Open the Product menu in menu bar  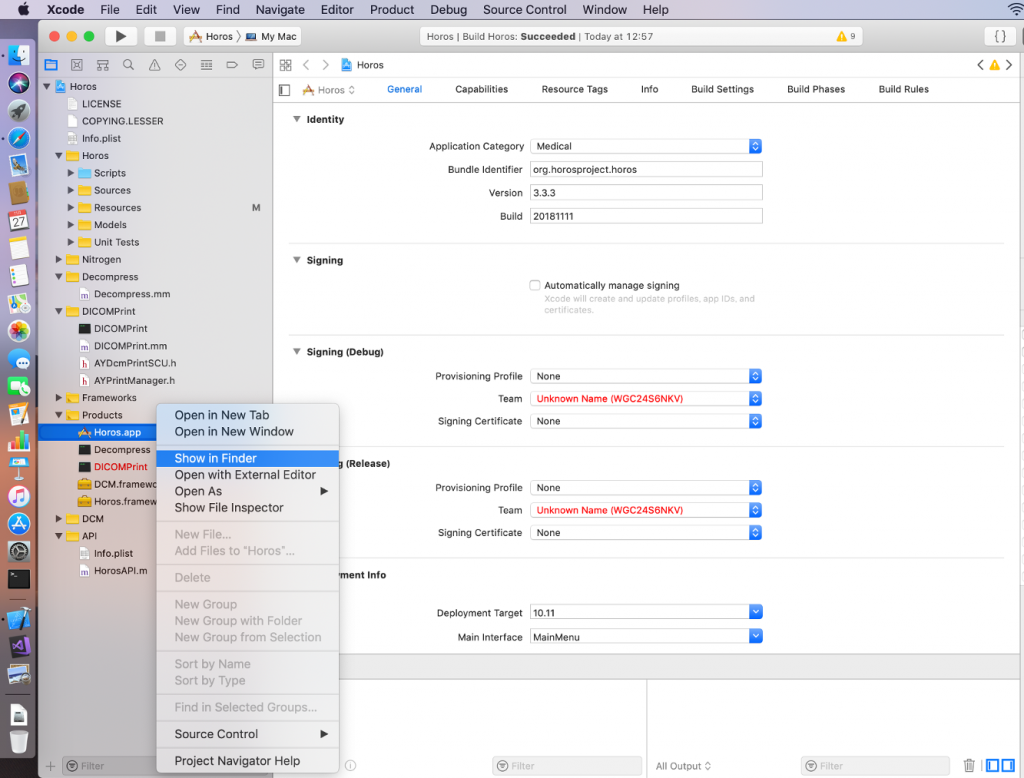coord(392,10)
